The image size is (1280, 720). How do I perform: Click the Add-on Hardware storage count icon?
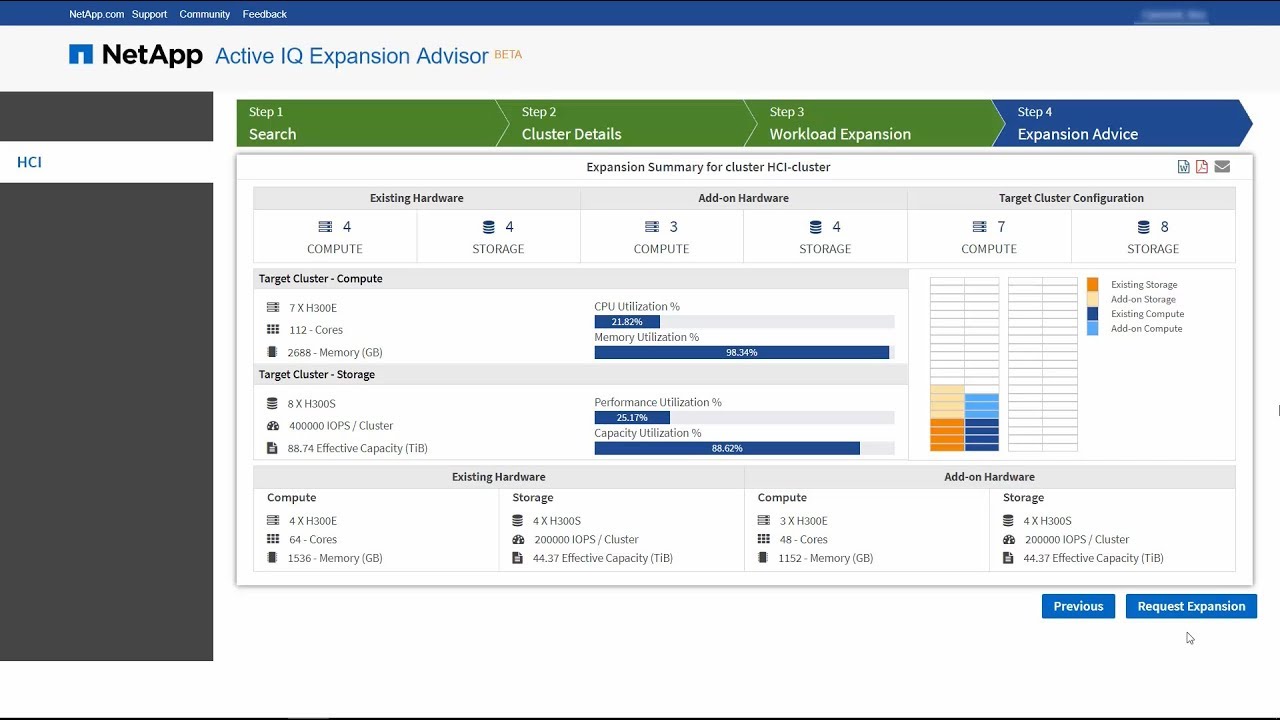pos(816,227)
